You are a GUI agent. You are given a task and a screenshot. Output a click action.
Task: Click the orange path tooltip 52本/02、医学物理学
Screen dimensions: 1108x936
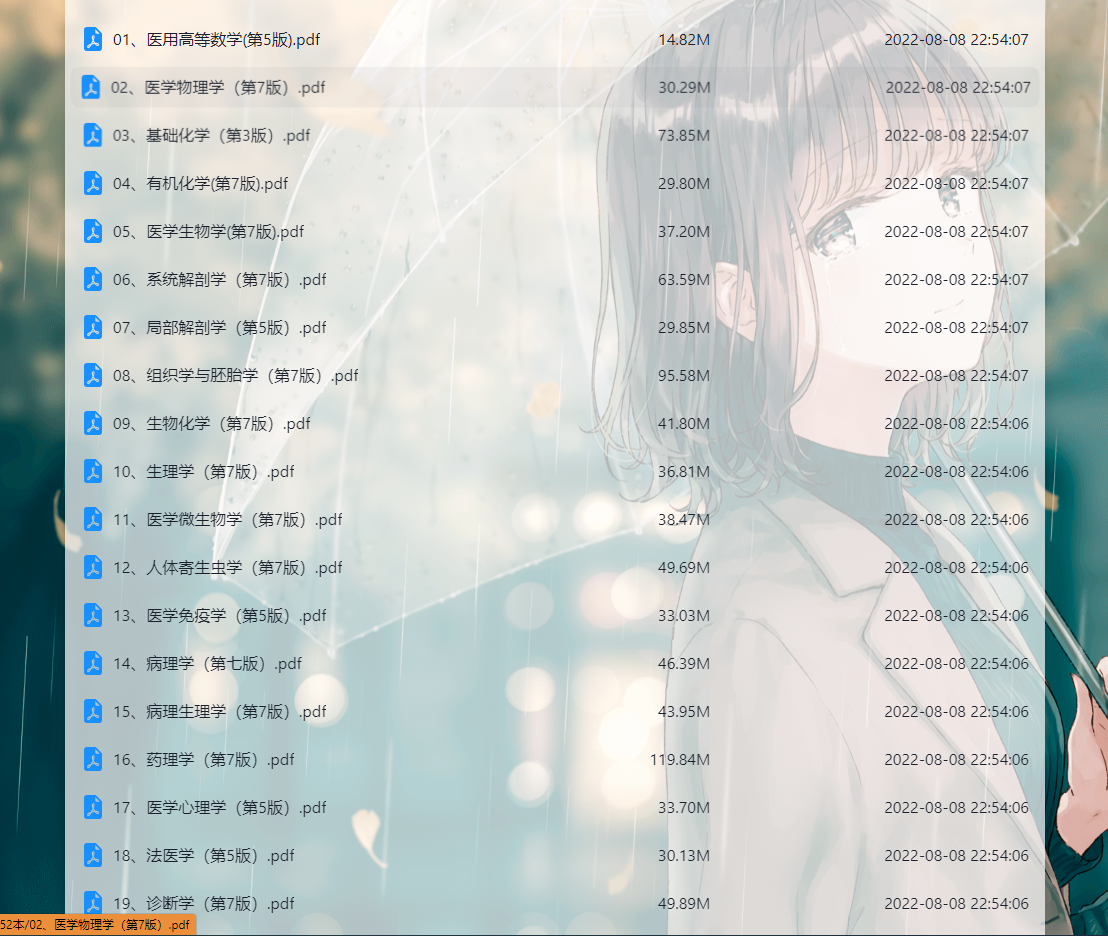tap(97, 925)
